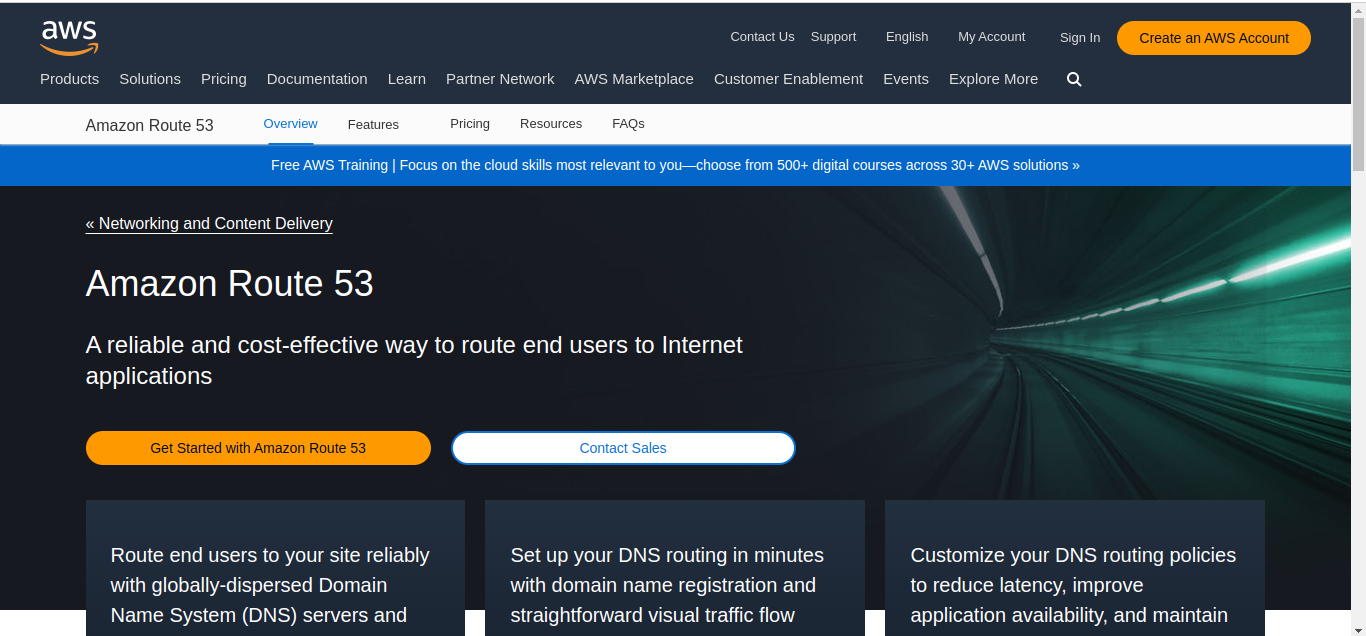Click the Contact Sales button

pos(623,448)
